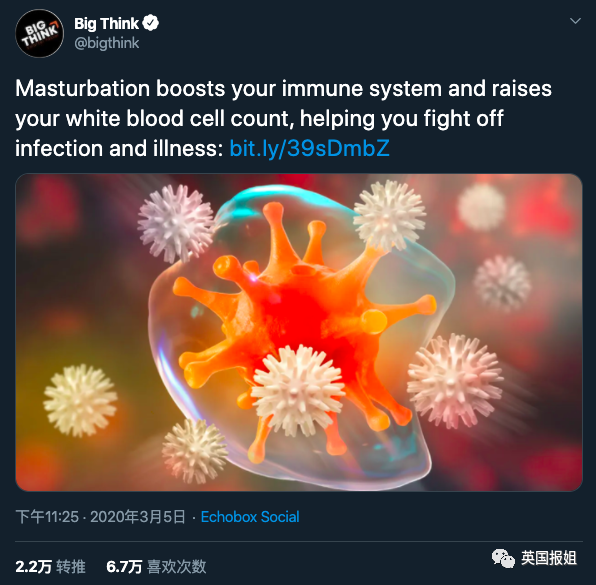View the 6.7万 likes count
596x585 pixels.
124,567
